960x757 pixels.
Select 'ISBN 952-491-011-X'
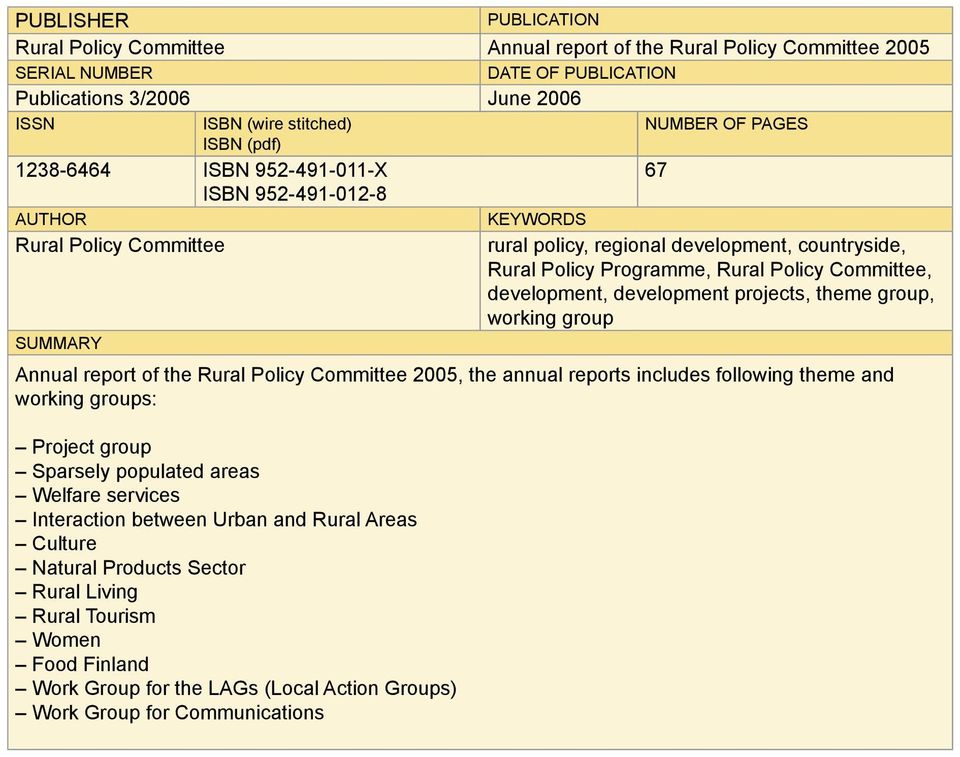(x=295, y=170)
